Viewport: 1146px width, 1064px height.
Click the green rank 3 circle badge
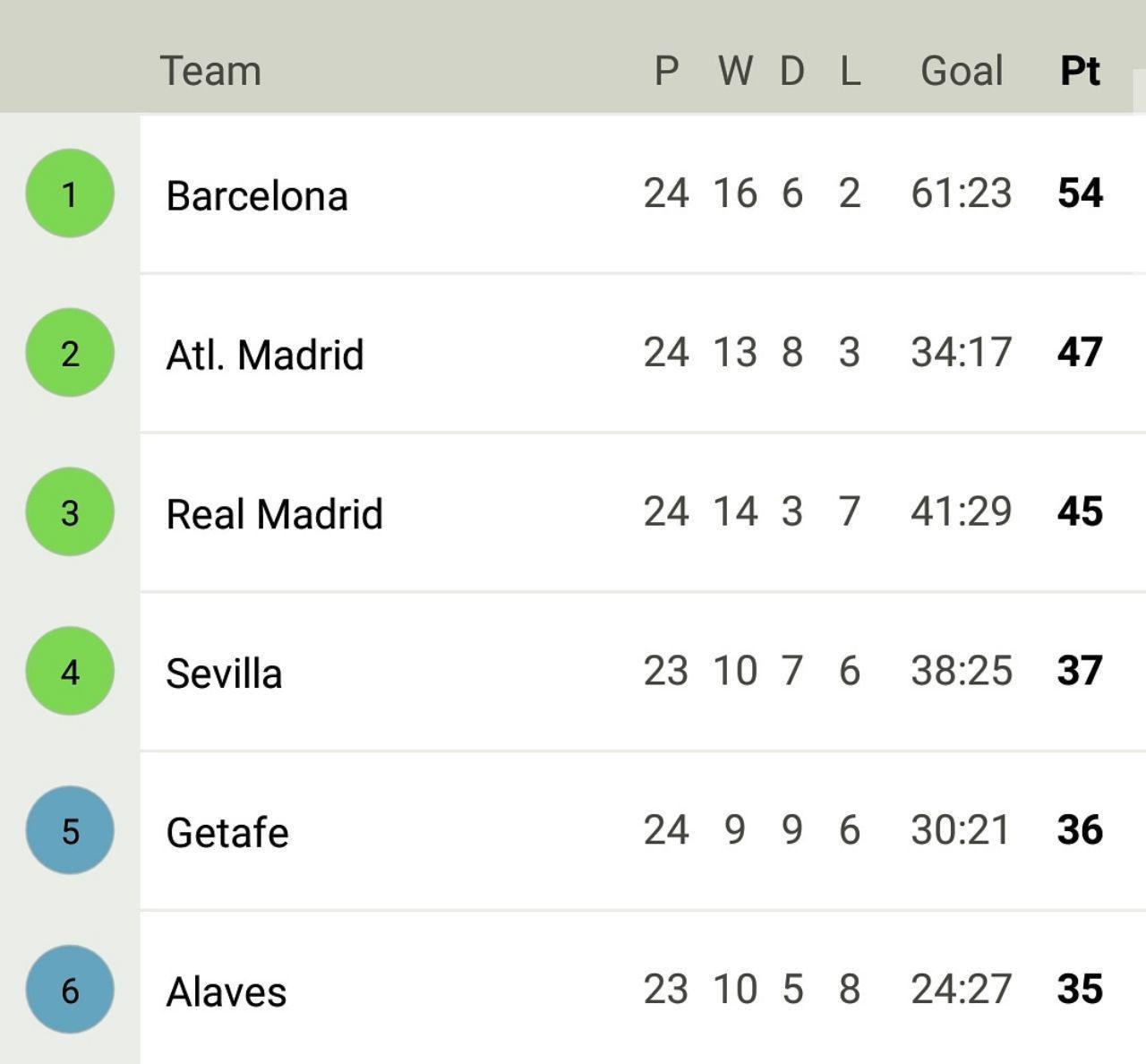point(70,512)
